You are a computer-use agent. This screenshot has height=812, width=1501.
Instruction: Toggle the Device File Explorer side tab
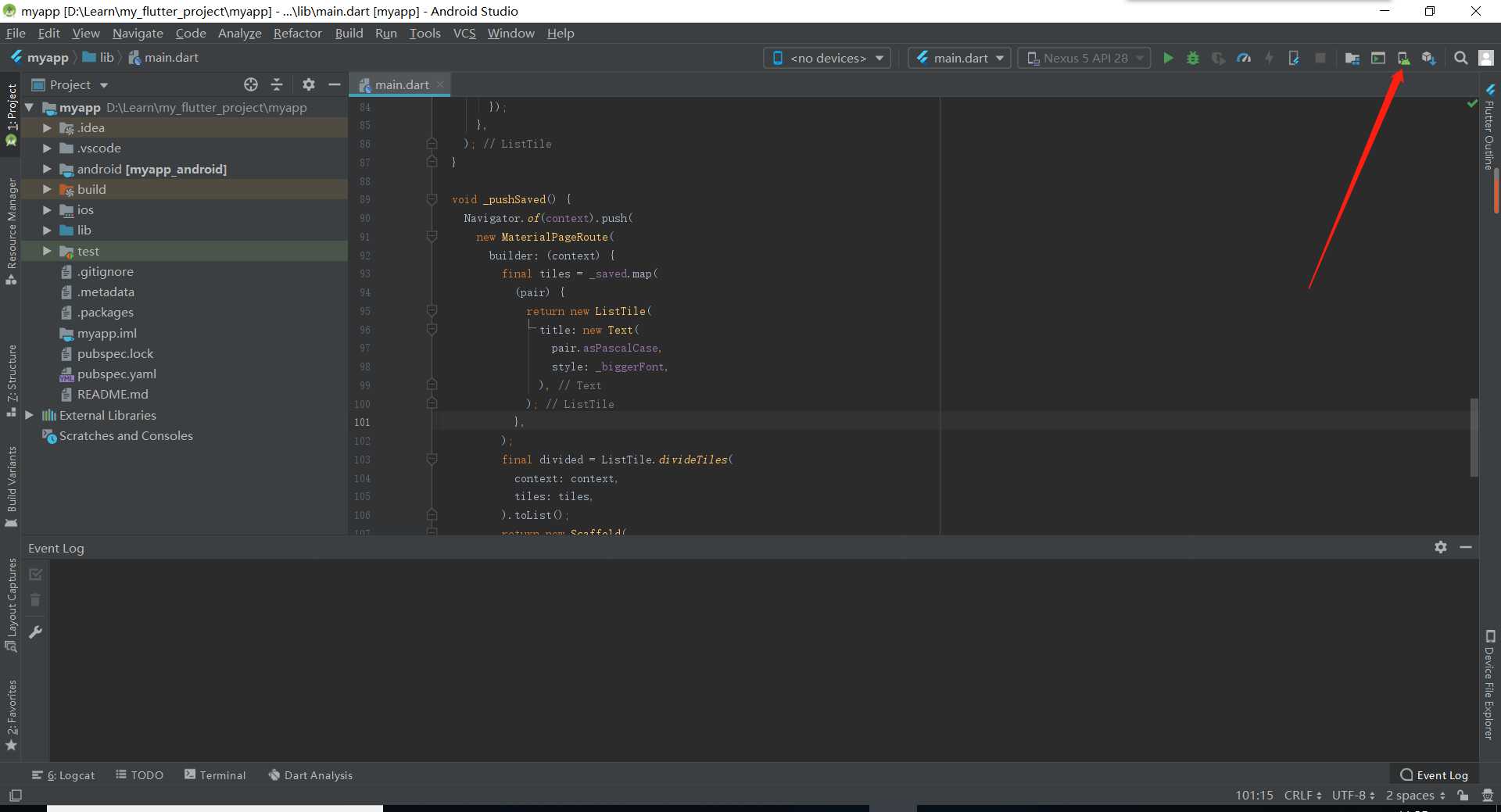[1490, 685]
